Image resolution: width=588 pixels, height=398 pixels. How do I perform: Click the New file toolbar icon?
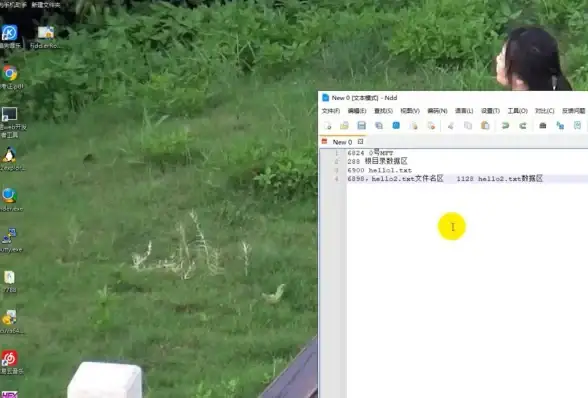(x=327, y=126)
